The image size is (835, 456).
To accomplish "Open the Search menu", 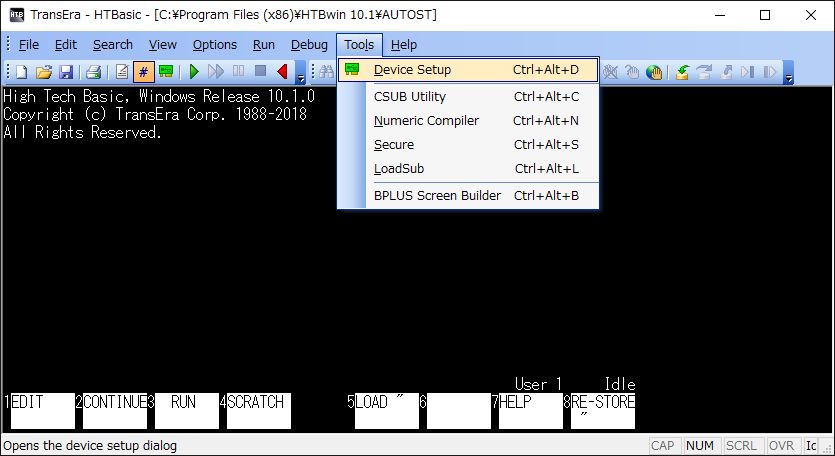I will 113,45.
